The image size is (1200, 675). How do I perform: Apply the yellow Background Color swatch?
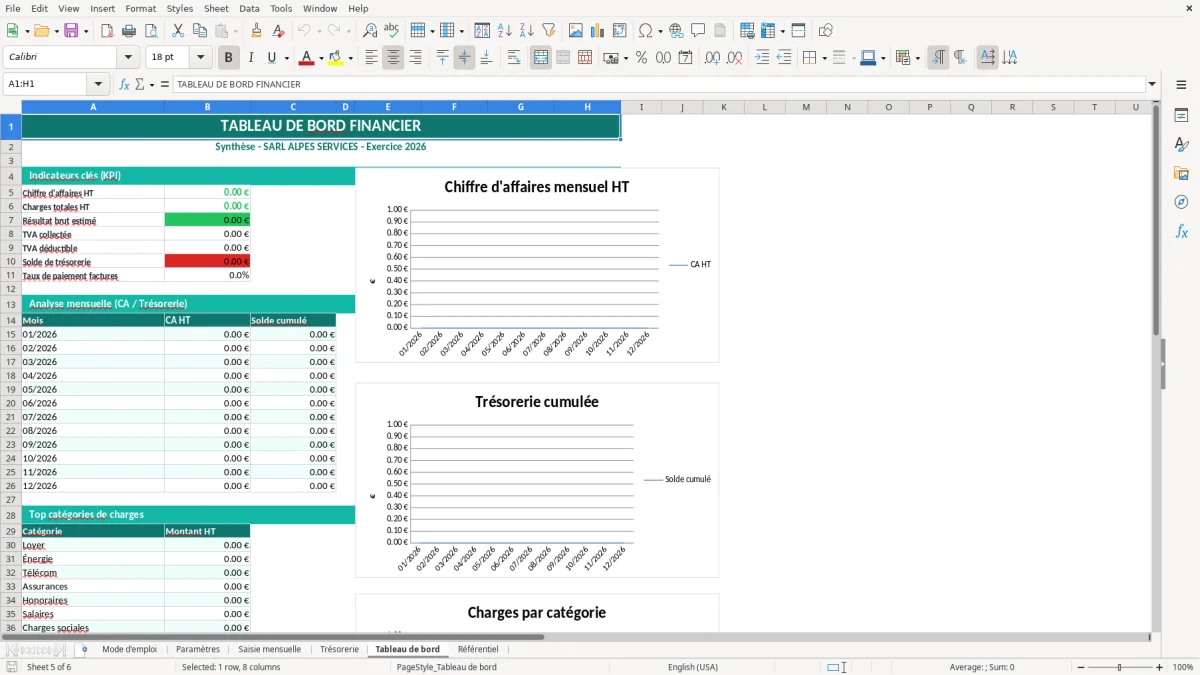click(x=335, y=58)
